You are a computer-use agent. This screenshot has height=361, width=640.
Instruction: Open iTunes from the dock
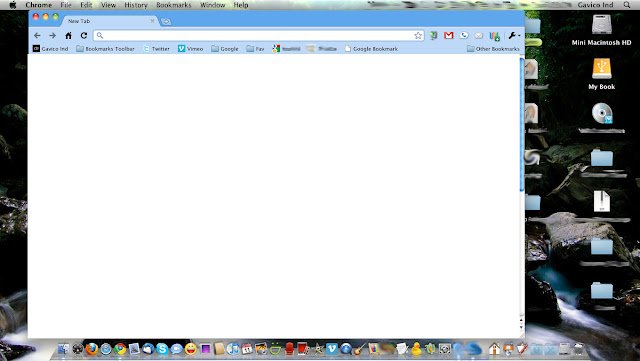[233, 349]
